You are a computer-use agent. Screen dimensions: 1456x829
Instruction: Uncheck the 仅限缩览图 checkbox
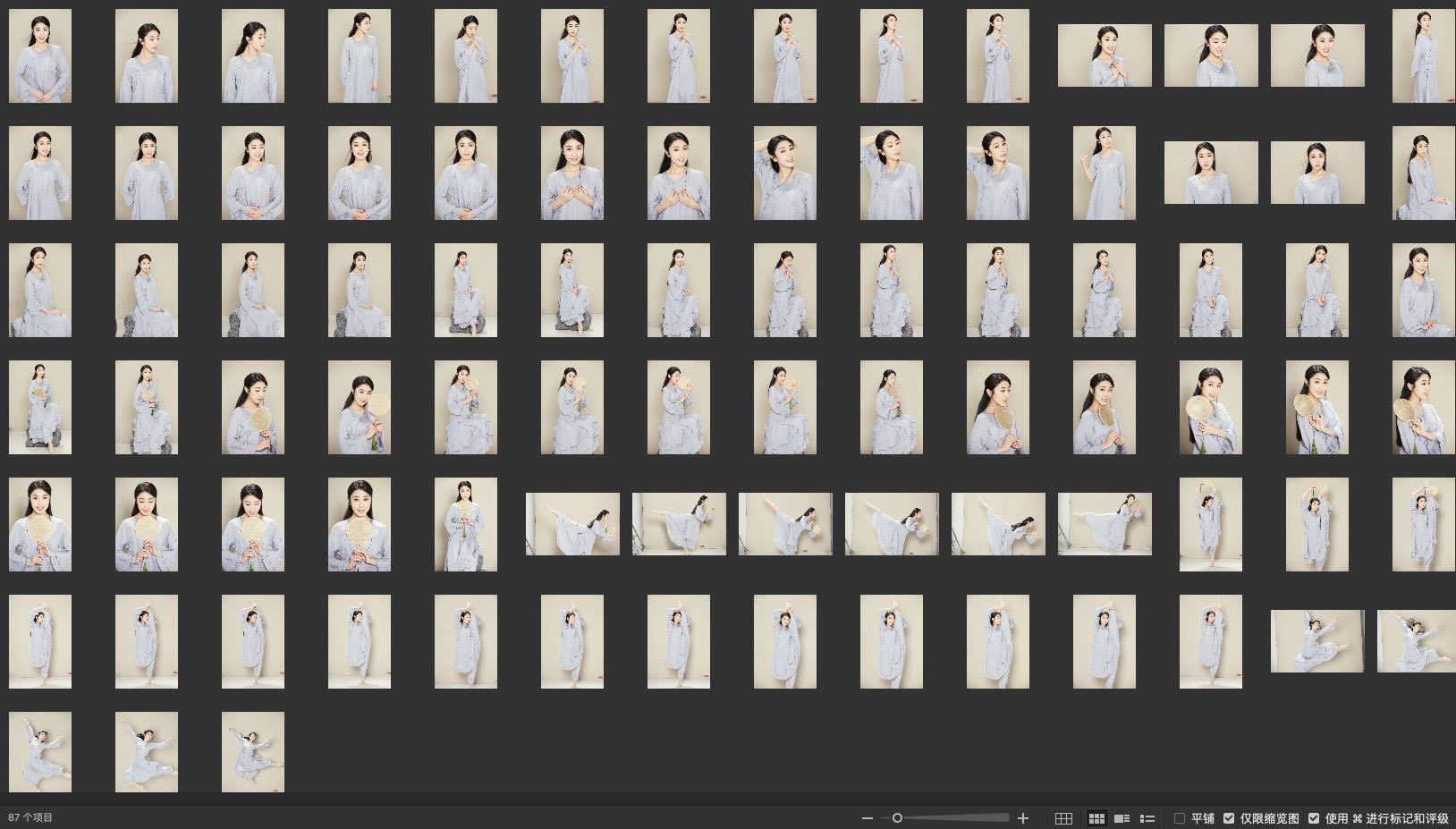point(1229,818)
